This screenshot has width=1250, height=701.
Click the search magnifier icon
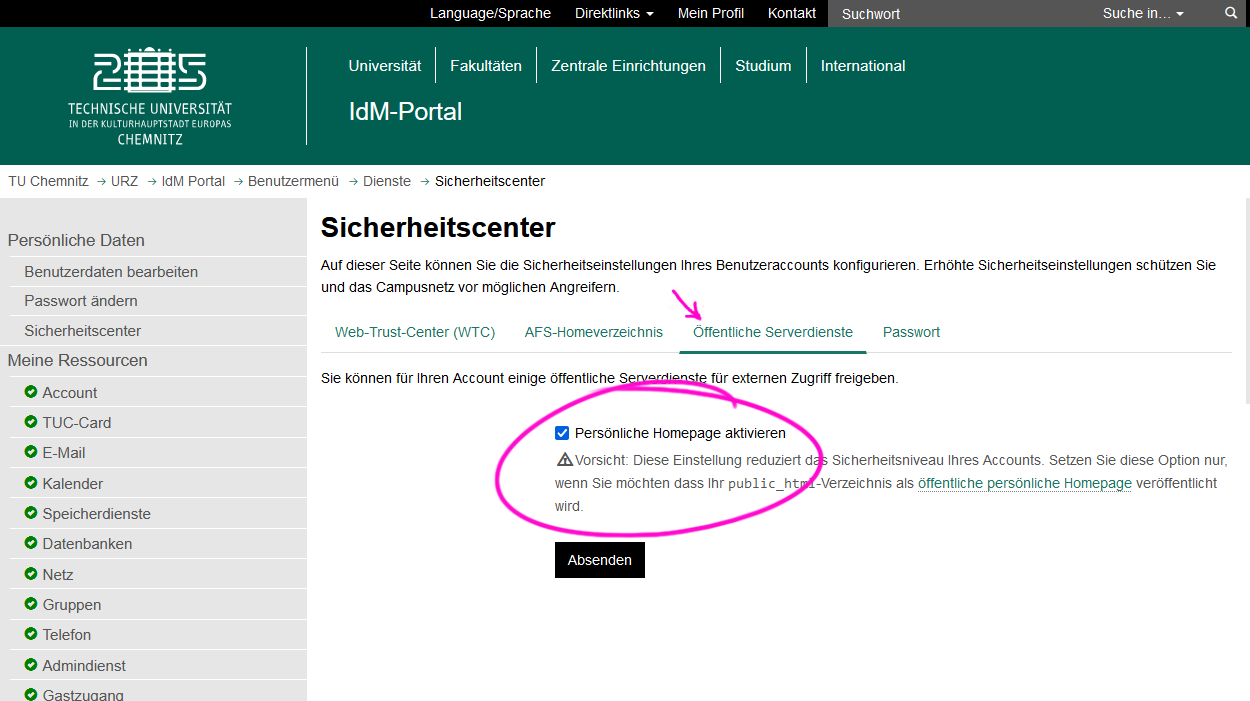pos(1231,13)
